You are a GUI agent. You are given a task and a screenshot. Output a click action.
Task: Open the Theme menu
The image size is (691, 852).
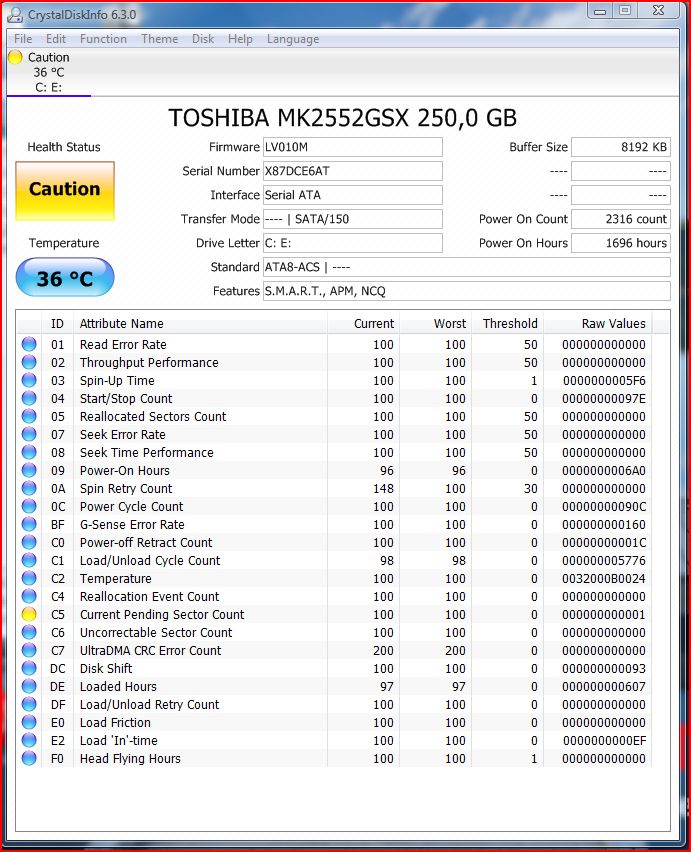coord(160,39)
